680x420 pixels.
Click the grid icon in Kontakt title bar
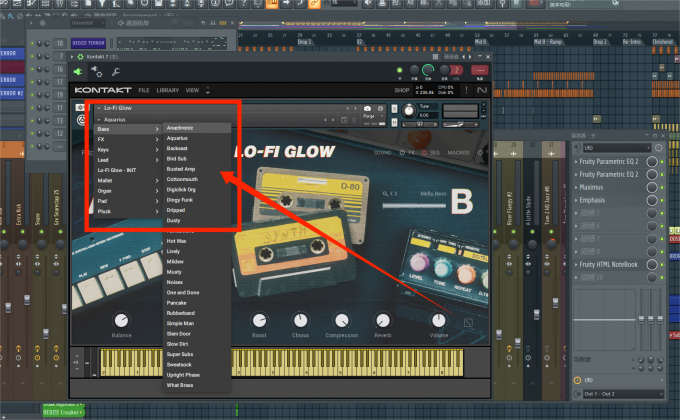[x=435, y=57]
